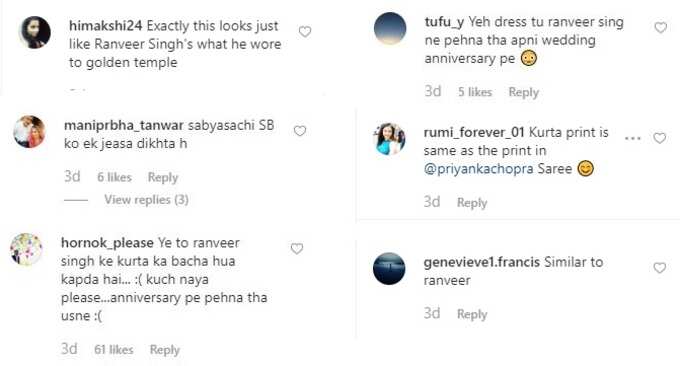
Task: Like himakshi24's comment with heart icon
Action: (x=305, y=32)
